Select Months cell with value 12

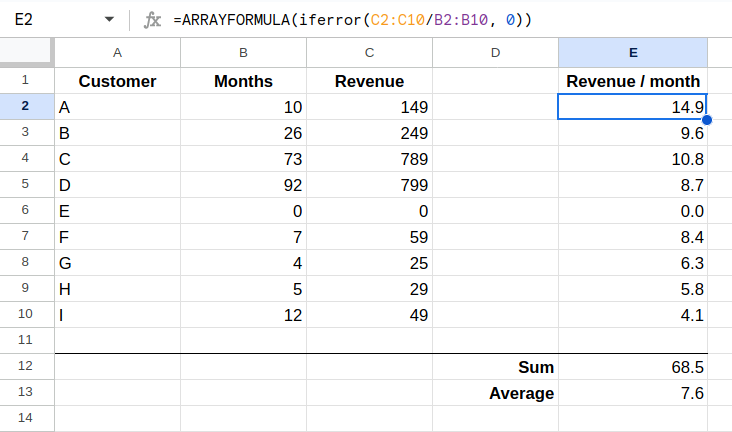pos(244,315)
